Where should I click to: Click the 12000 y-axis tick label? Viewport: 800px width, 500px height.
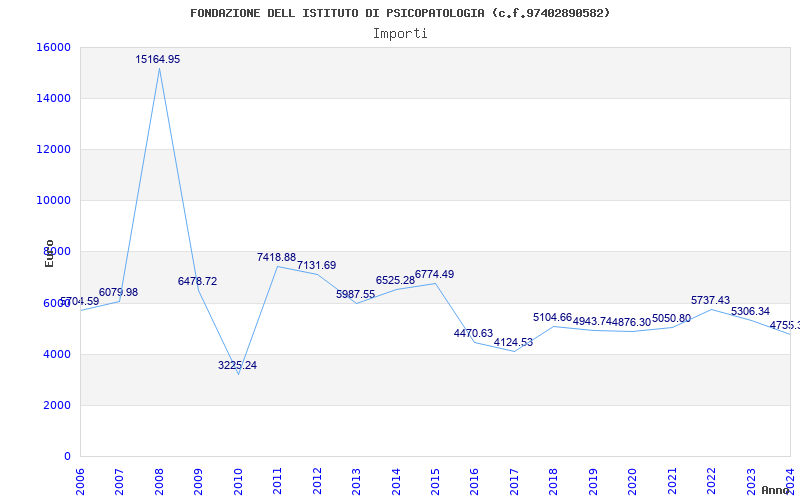click(54, 149)
